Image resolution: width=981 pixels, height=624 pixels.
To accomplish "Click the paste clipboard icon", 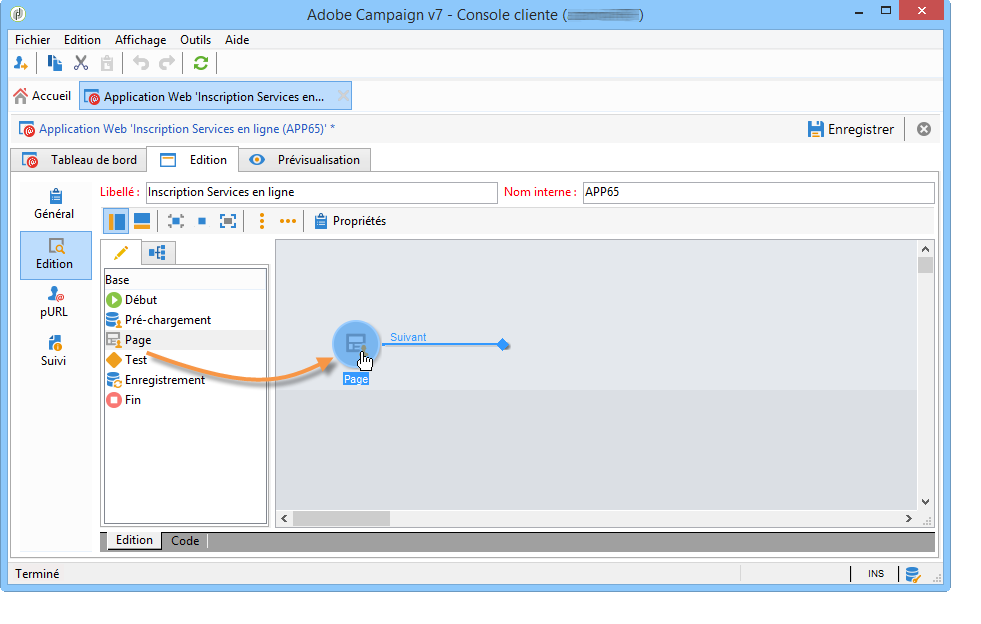I will [107, 63].
